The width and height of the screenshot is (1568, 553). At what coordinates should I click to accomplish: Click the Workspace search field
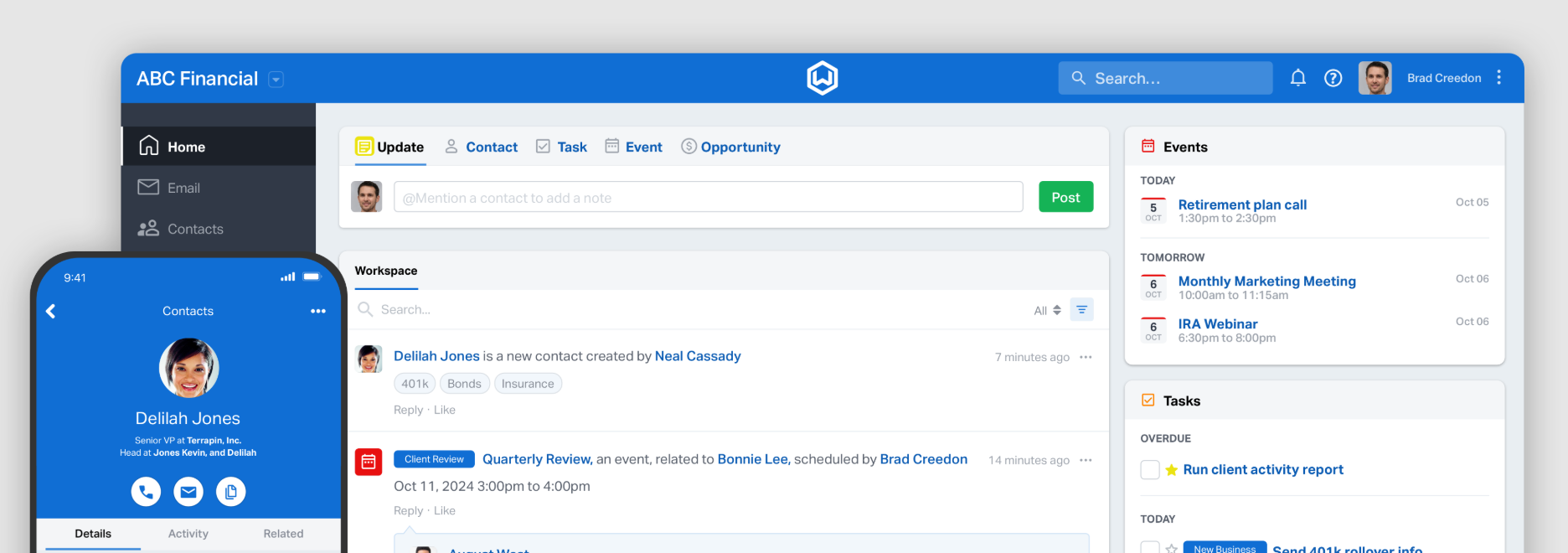(x=687, y=309)
